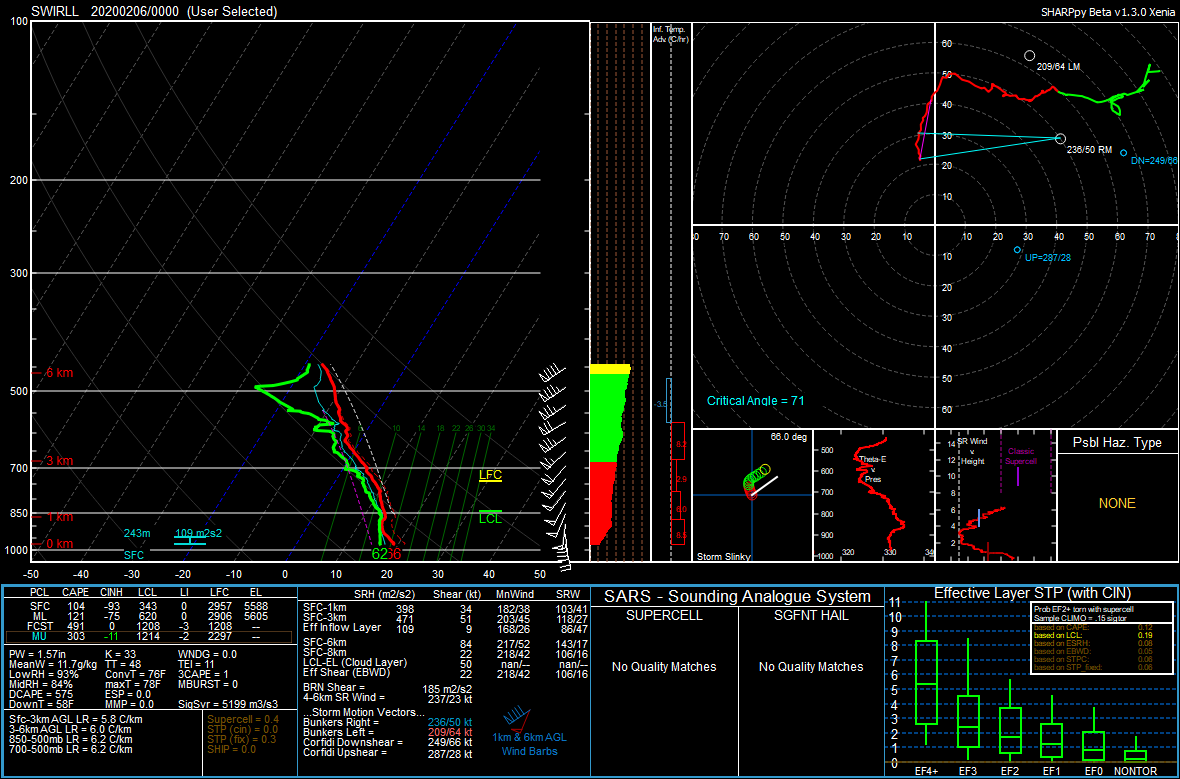Select the SFC parcel row in parcel table
This screenshot has height=779, width=1180.
(150, 606)
